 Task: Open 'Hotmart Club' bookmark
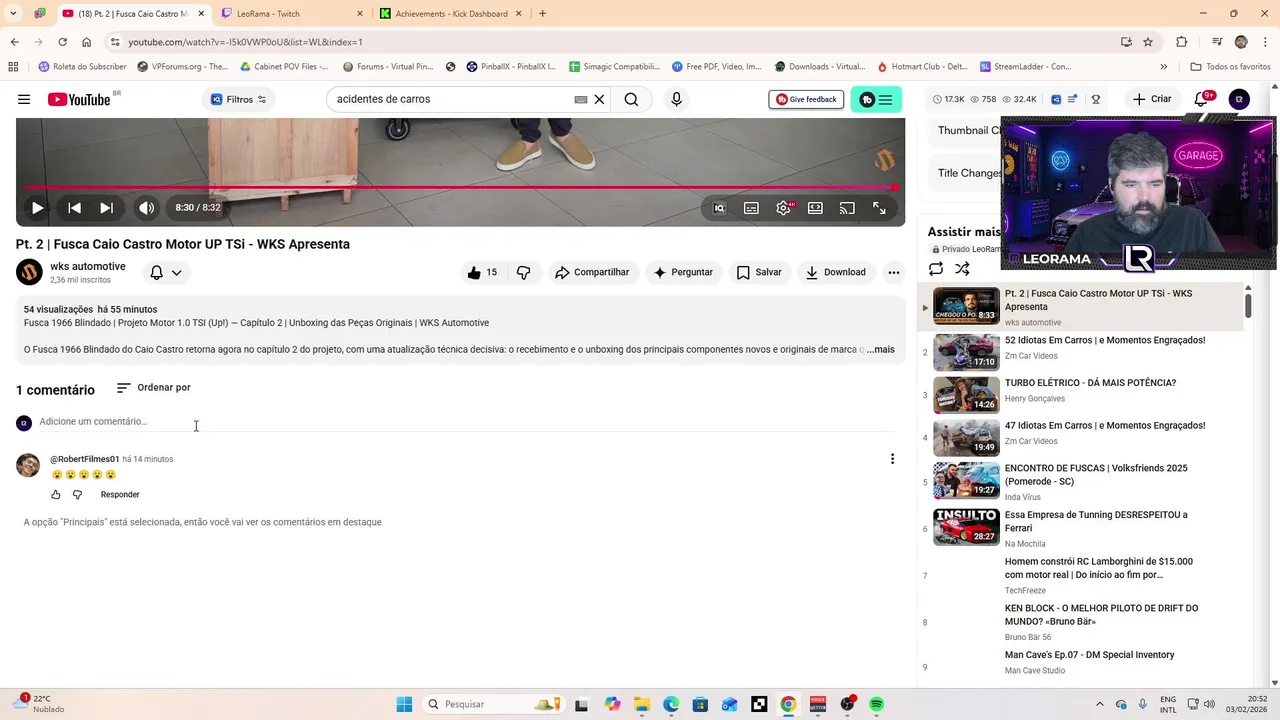pyautogui.click(x=922, y=67)
